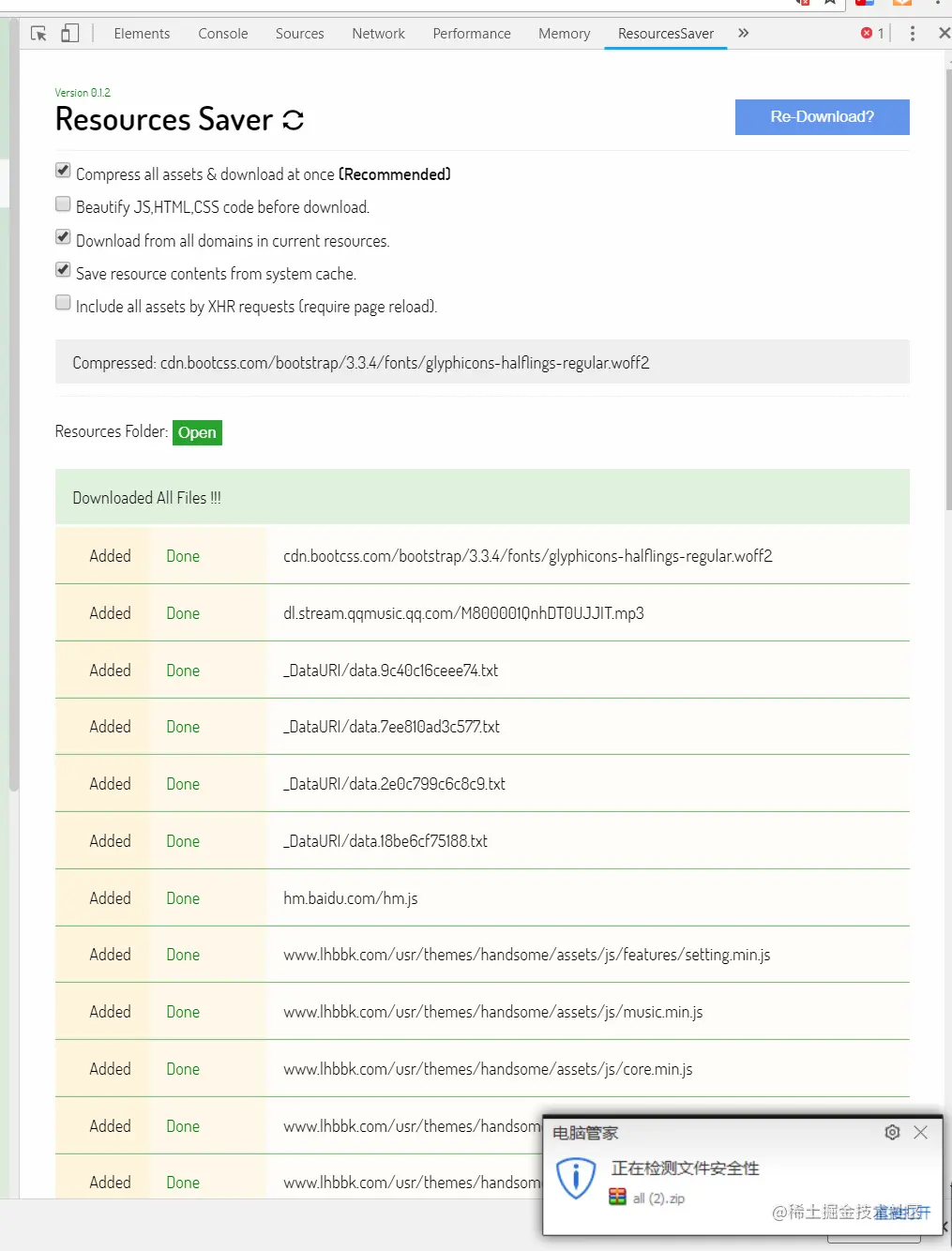The image size is (952, 1251).
Task: Open the Sources tab
Action: pyautogui.click(x=299, y=34)
